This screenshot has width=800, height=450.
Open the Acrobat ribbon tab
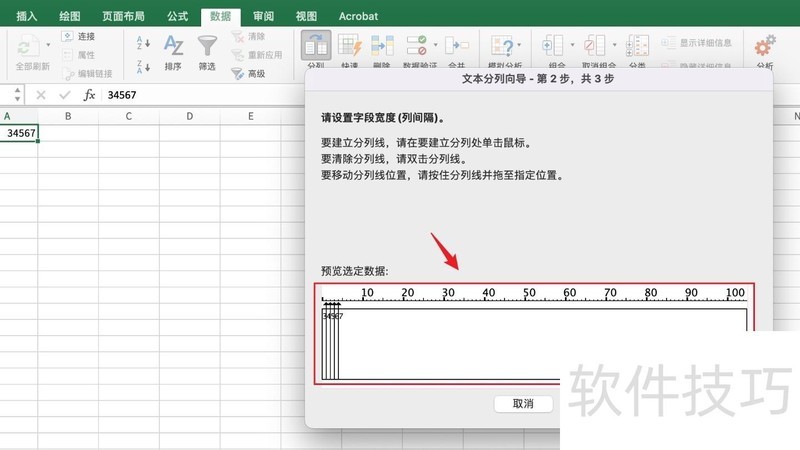pyautogui.click(x=358, y=16)
